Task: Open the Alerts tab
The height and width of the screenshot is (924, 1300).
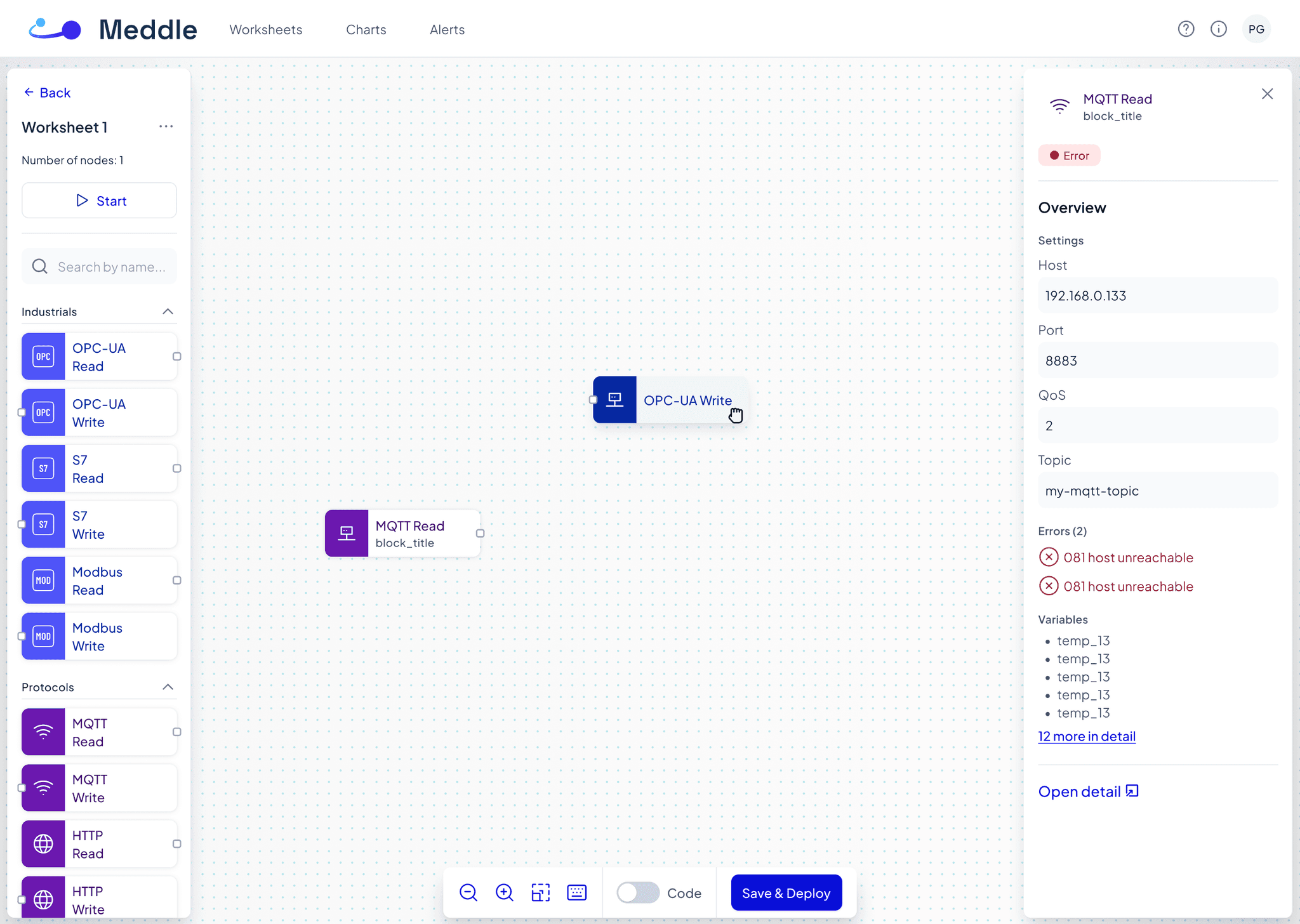Action: pos(448,30)
